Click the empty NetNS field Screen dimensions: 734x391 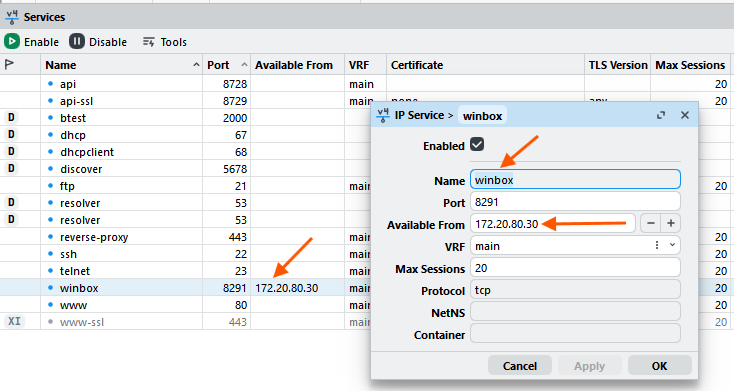(575, 312)
